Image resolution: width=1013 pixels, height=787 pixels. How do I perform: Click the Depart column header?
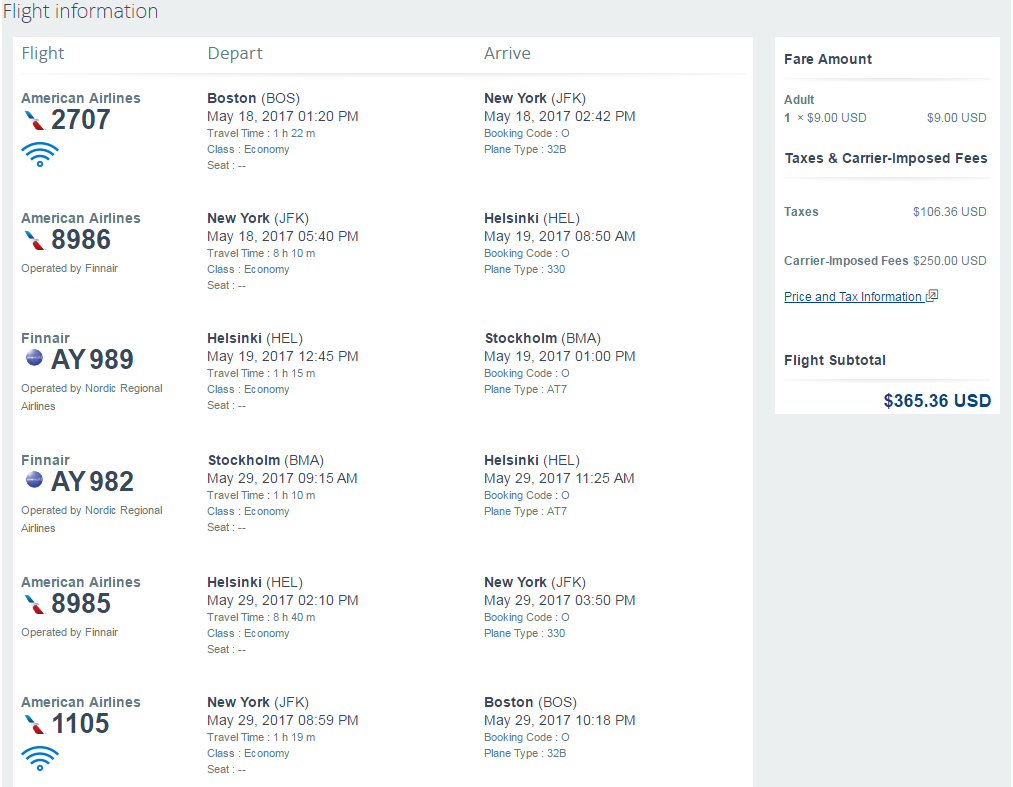[235, 53]
